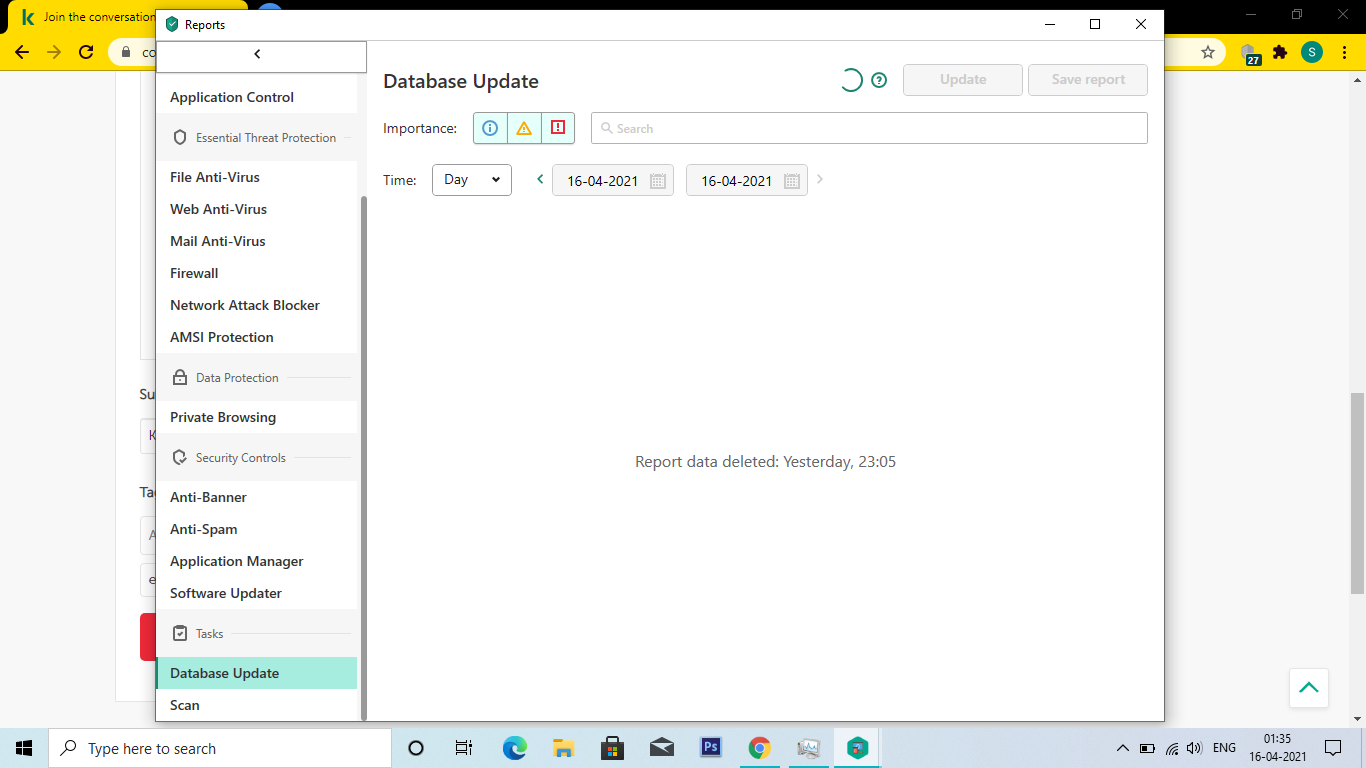This screenshot has height=768, width=1366.
Task: Click the Essential Threat Protection shield icon
Action: click(x=180, y=137)
